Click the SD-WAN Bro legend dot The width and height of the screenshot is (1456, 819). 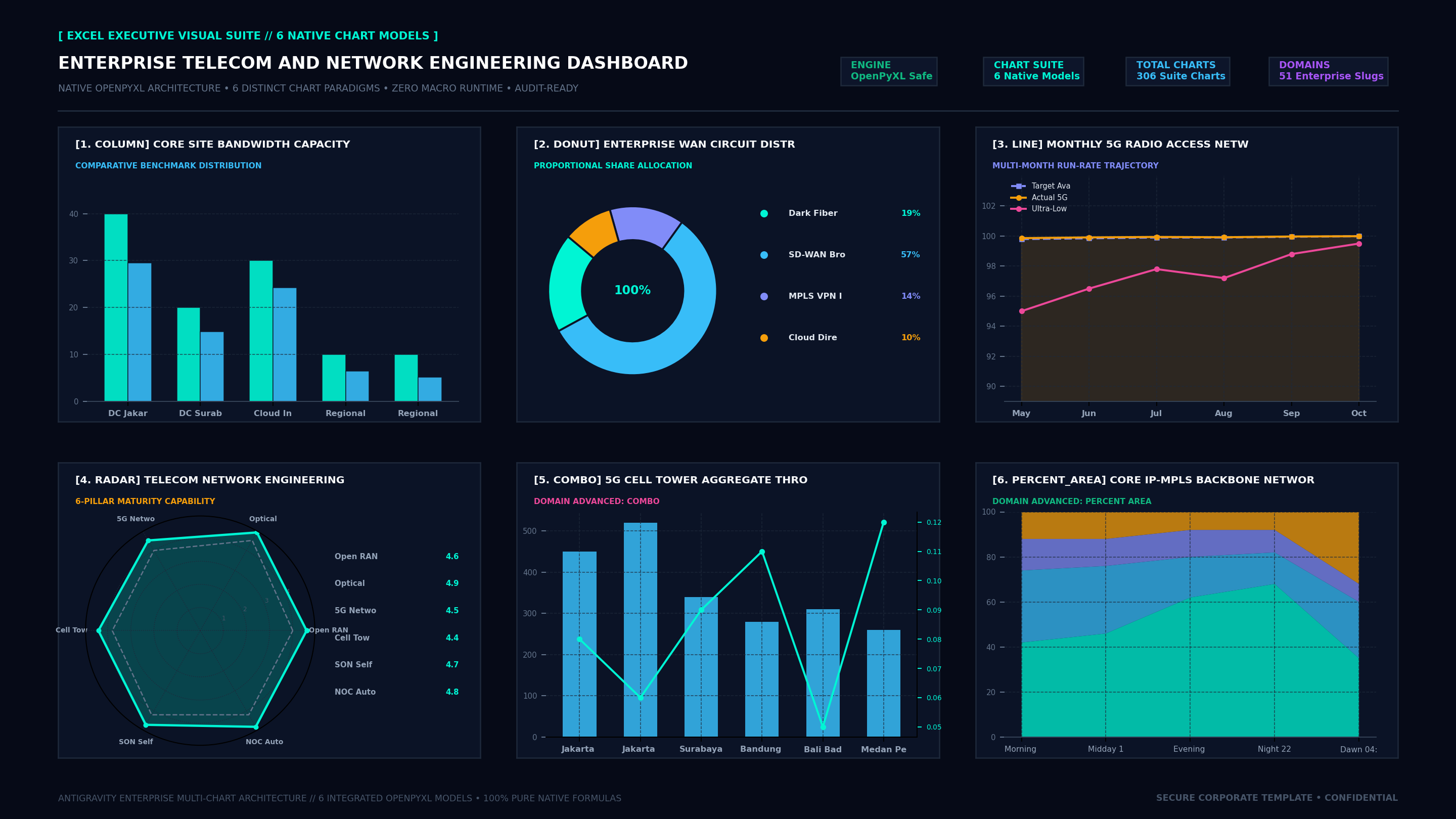(764, 255)
